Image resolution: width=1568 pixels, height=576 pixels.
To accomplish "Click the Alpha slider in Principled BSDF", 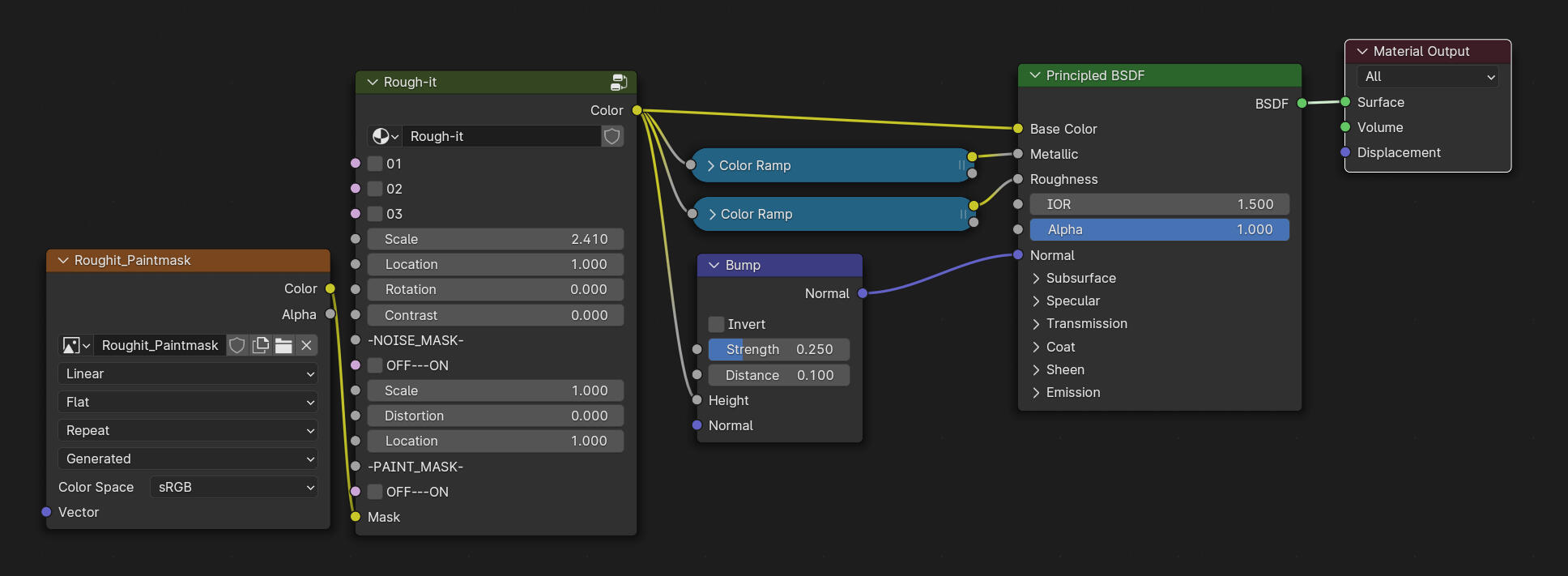I will point(1159,229).
